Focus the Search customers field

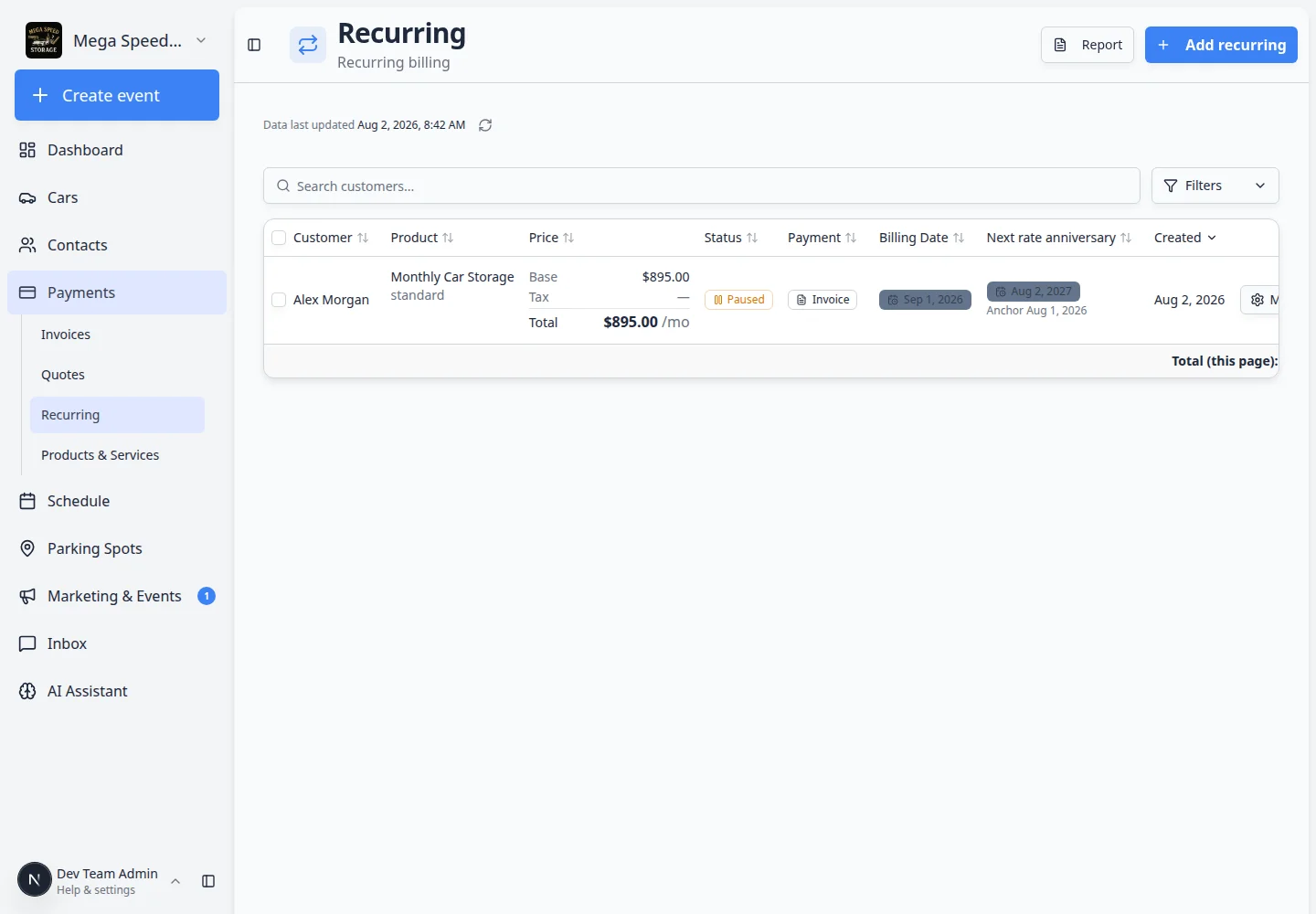(702, 186)
